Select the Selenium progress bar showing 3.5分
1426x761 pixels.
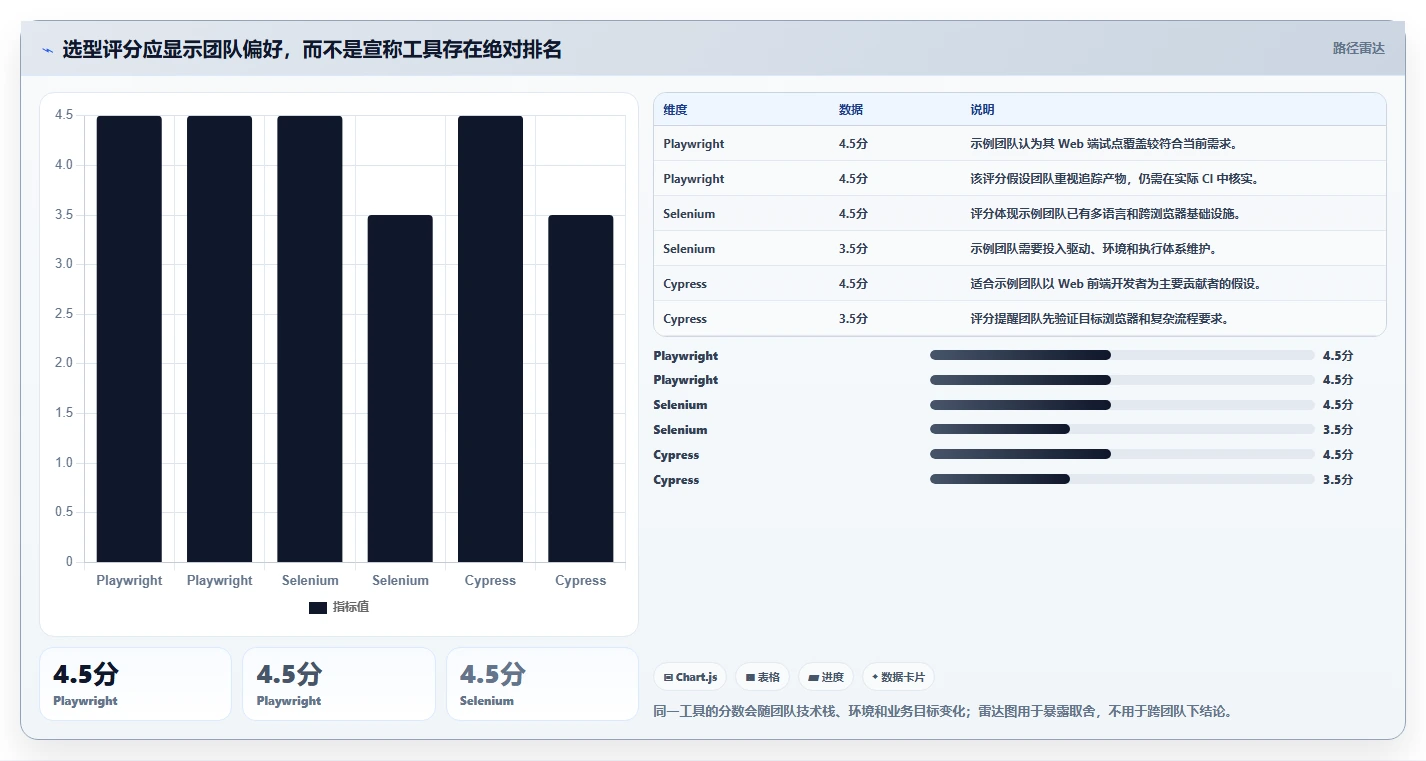click(x=1122, y=430)
